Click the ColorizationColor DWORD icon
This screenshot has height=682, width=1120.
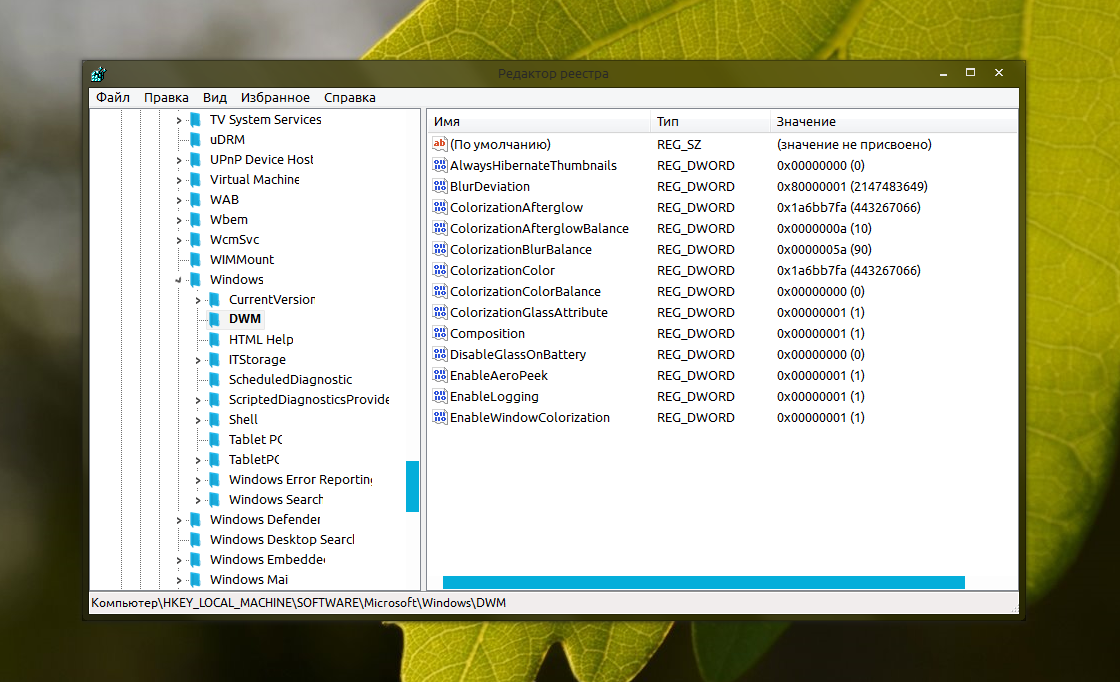pyautogui.click(x=440, y=270)
